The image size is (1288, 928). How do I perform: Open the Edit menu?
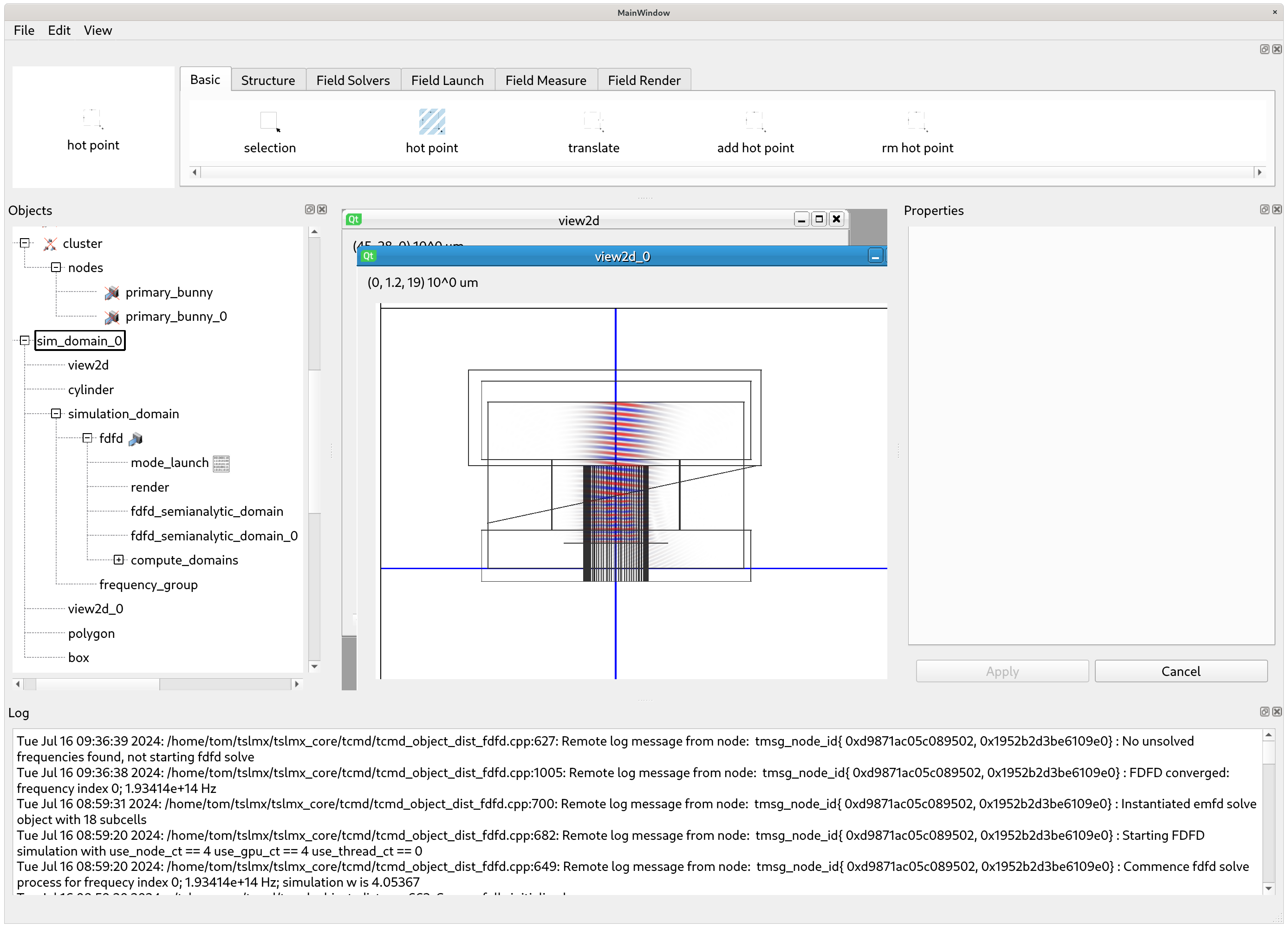[x=59, y=30]
